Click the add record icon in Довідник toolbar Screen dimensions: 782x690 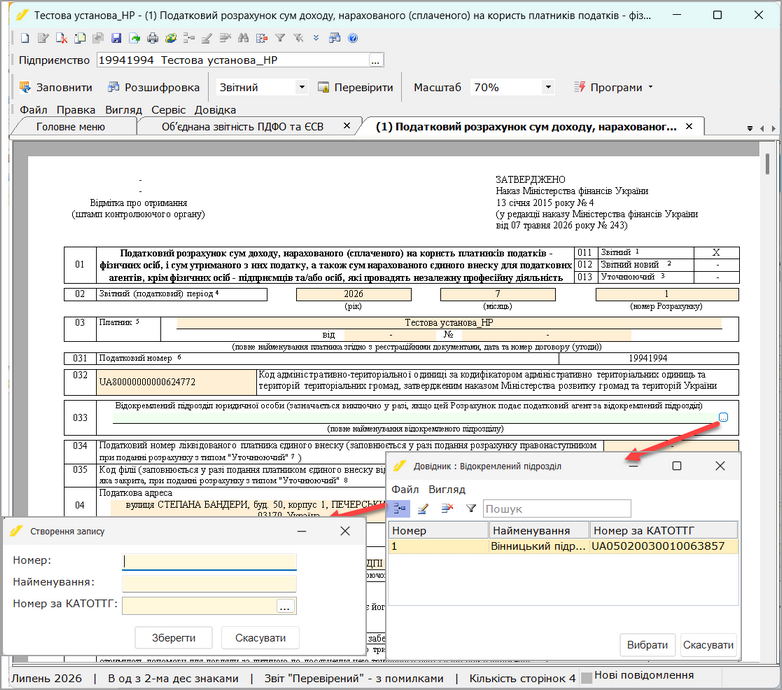pos(399,509)
